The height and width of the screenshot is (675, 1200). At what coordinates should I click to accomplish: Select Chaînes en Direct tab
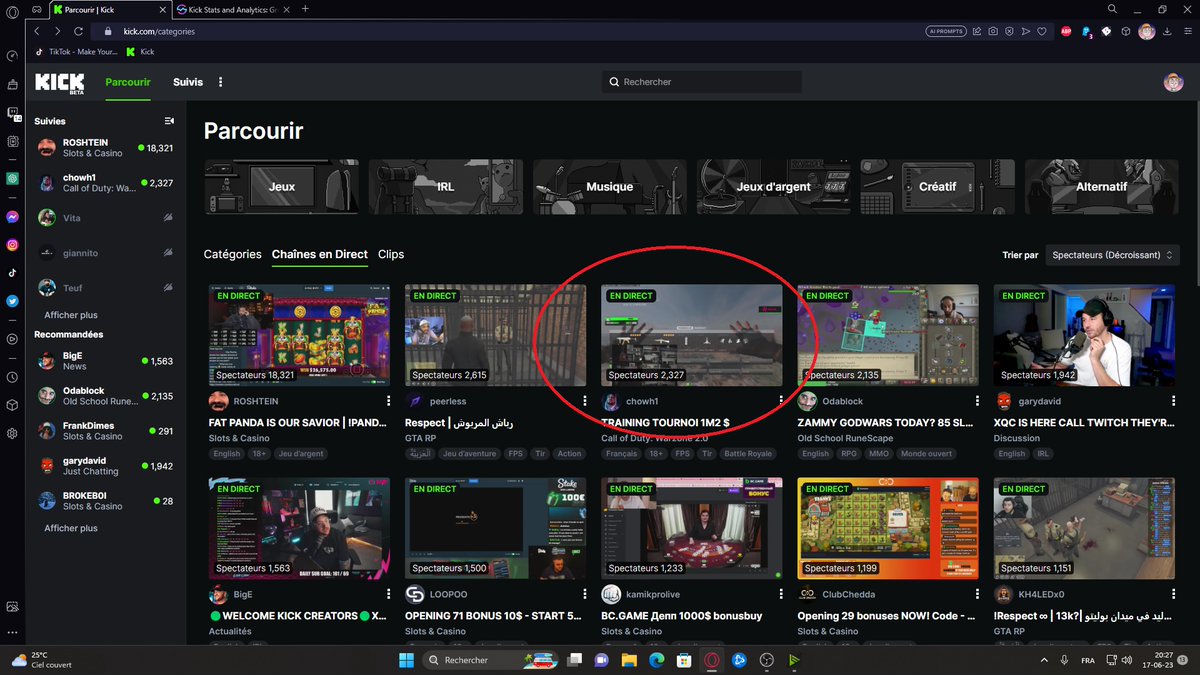tap(320, 255)
